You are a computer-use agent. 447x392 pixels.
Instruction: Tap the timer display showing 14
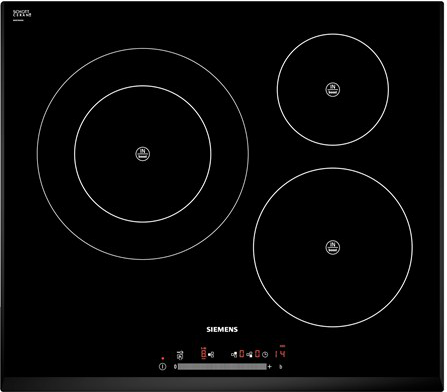tap(280, 354)
